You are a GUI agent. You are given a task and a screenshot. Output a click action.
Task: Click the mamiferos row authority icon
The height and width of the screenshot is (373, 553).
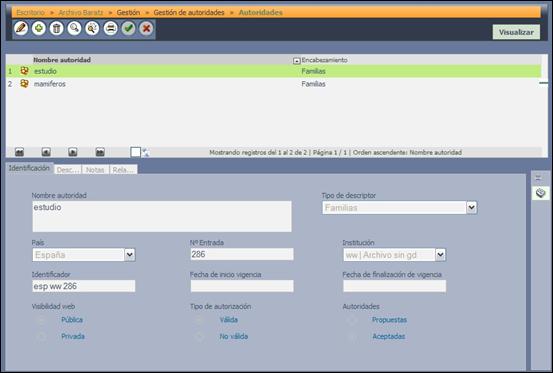point(24,84)
